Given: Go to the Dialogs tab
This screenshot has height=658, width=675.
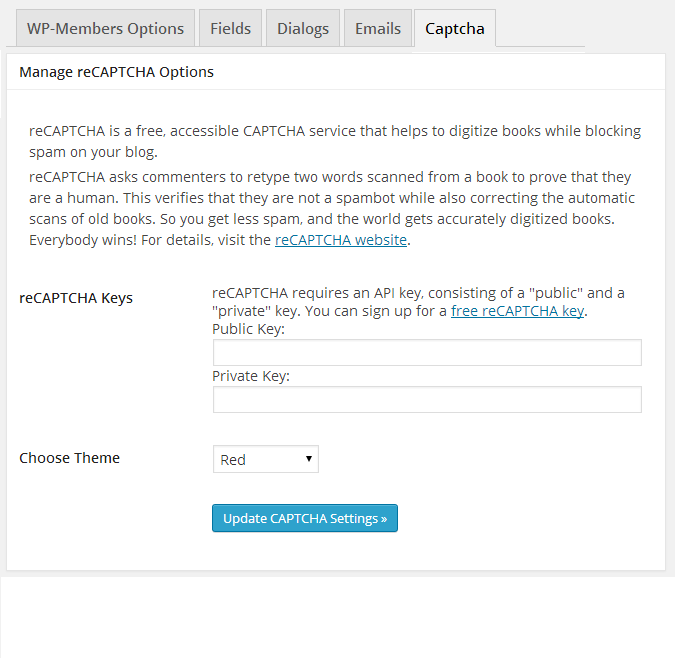Looking at the screenshot, I should [302, 28].
